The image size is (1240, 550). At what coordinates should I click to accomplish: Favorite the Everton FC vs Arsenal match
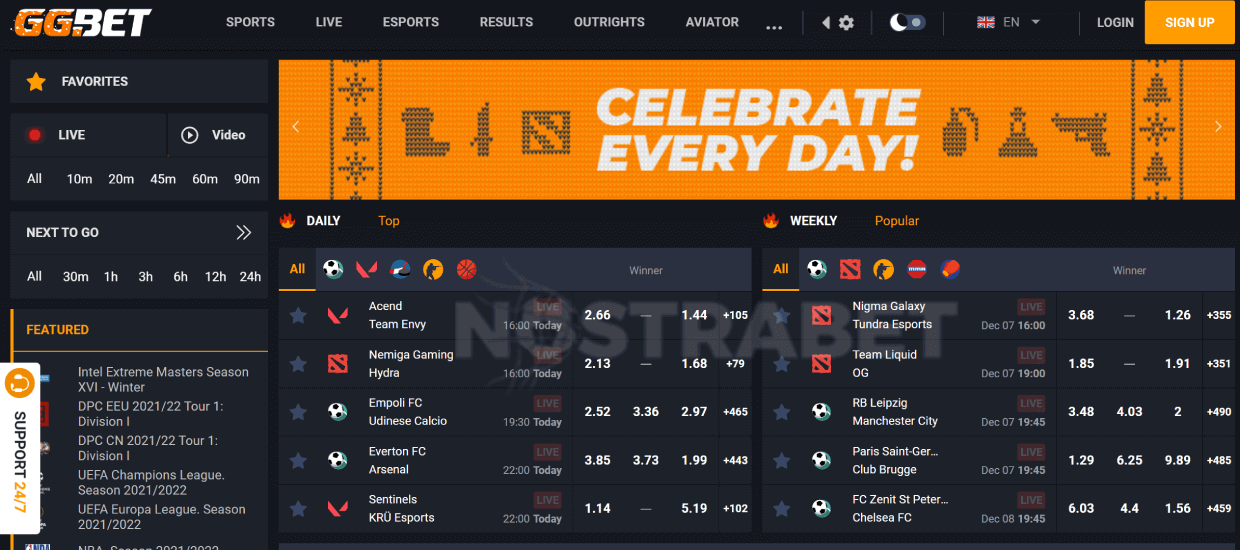coord(298,461)
